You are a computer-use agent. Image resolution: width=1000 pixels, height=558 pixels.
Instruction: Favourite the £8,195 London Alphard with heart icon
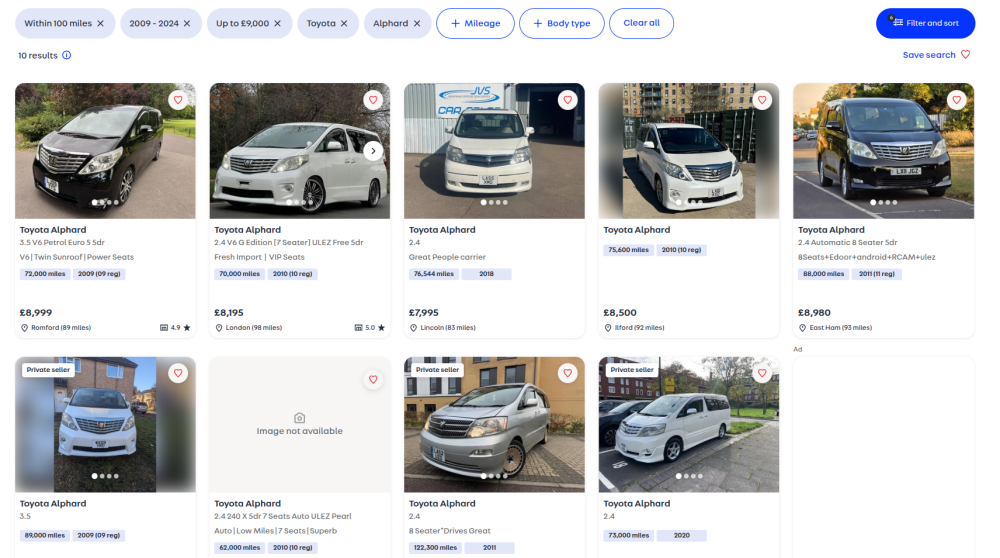(x=373, y=100)
